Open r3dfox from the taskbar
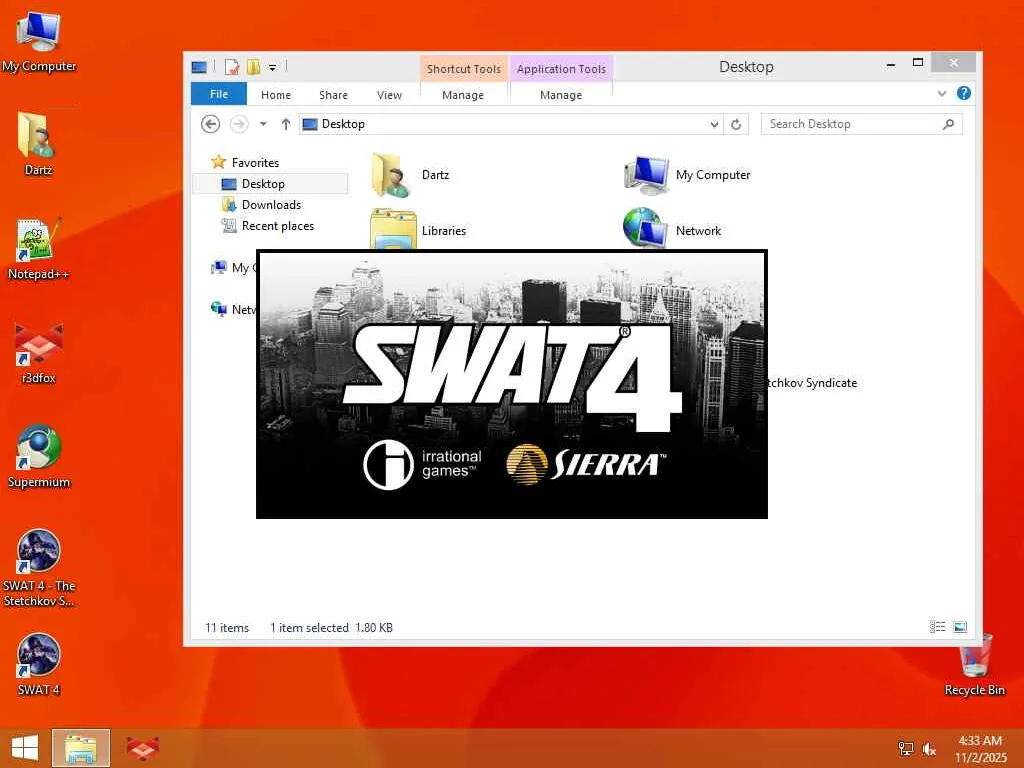The image size is (1024, 768). (x=142, y=748)
